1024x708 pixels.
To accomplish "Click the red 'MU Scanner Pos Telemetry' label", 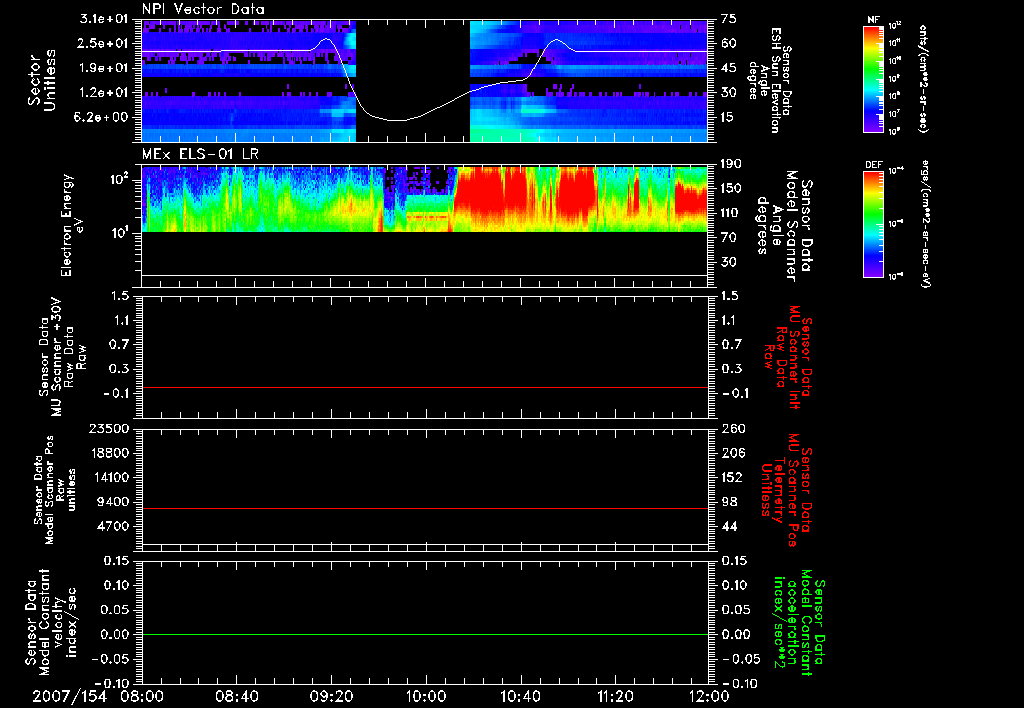I will (786, 490).
